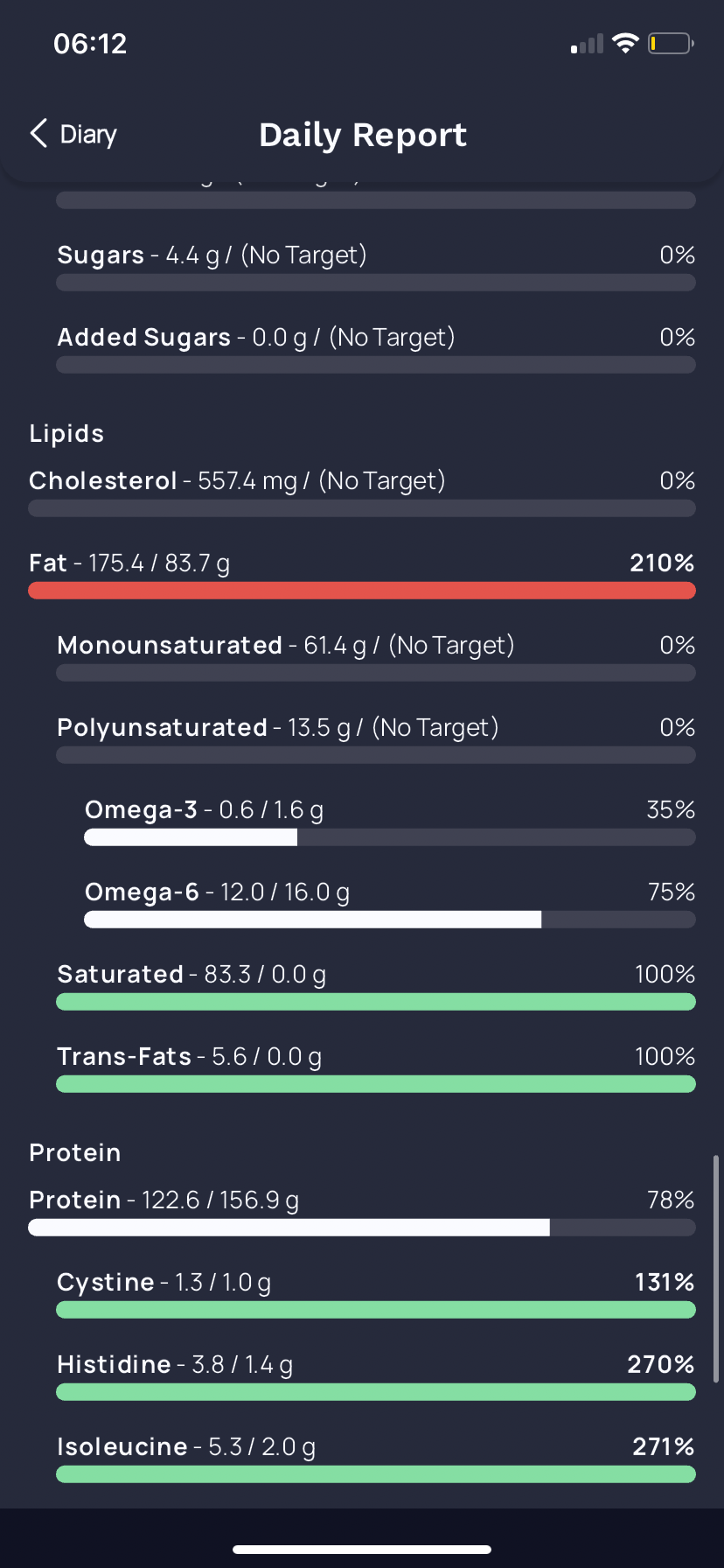The height and width of the screenshot is (1568, 724).
Task: Tap the battery indicator icon
Action: point(671,43)
